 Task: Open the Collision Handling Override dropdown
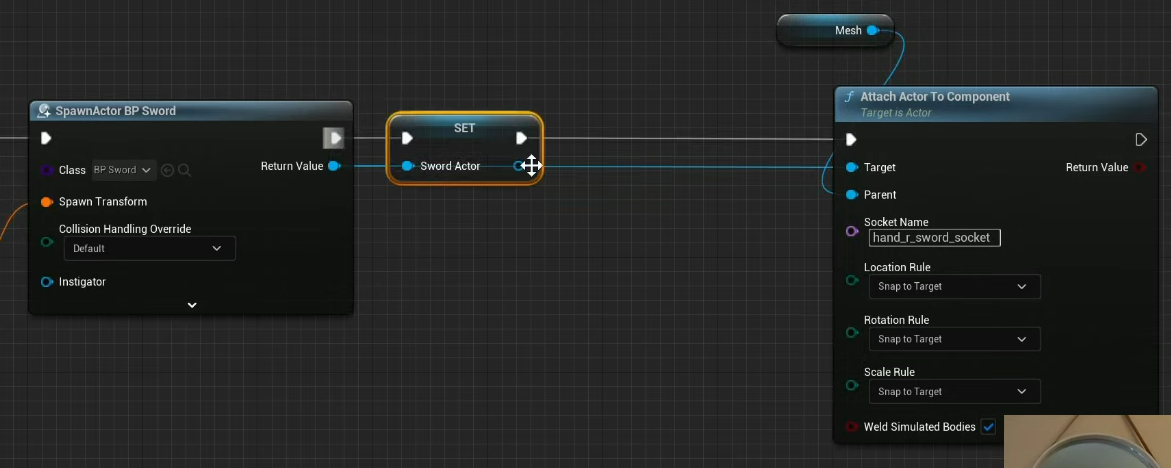coord(149,248)
